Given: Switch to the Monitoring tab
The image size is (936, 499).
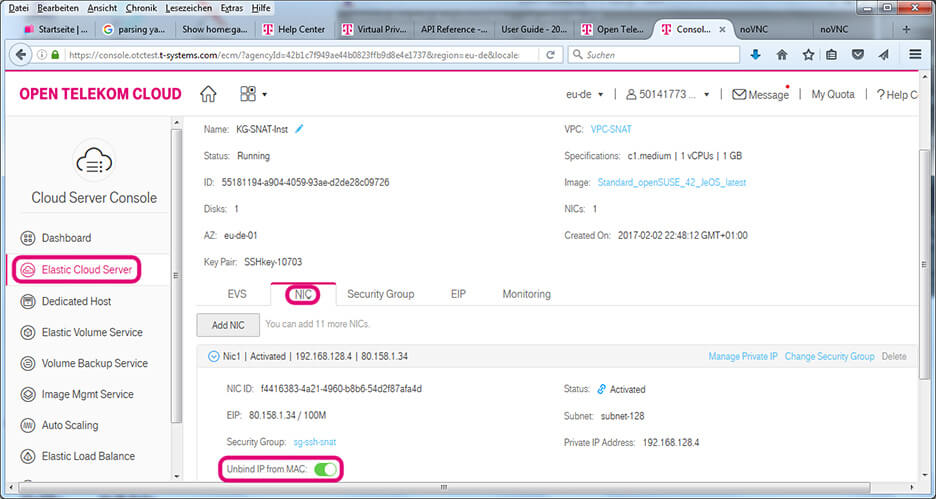Looking at the screenshot, I should (526, 294).
